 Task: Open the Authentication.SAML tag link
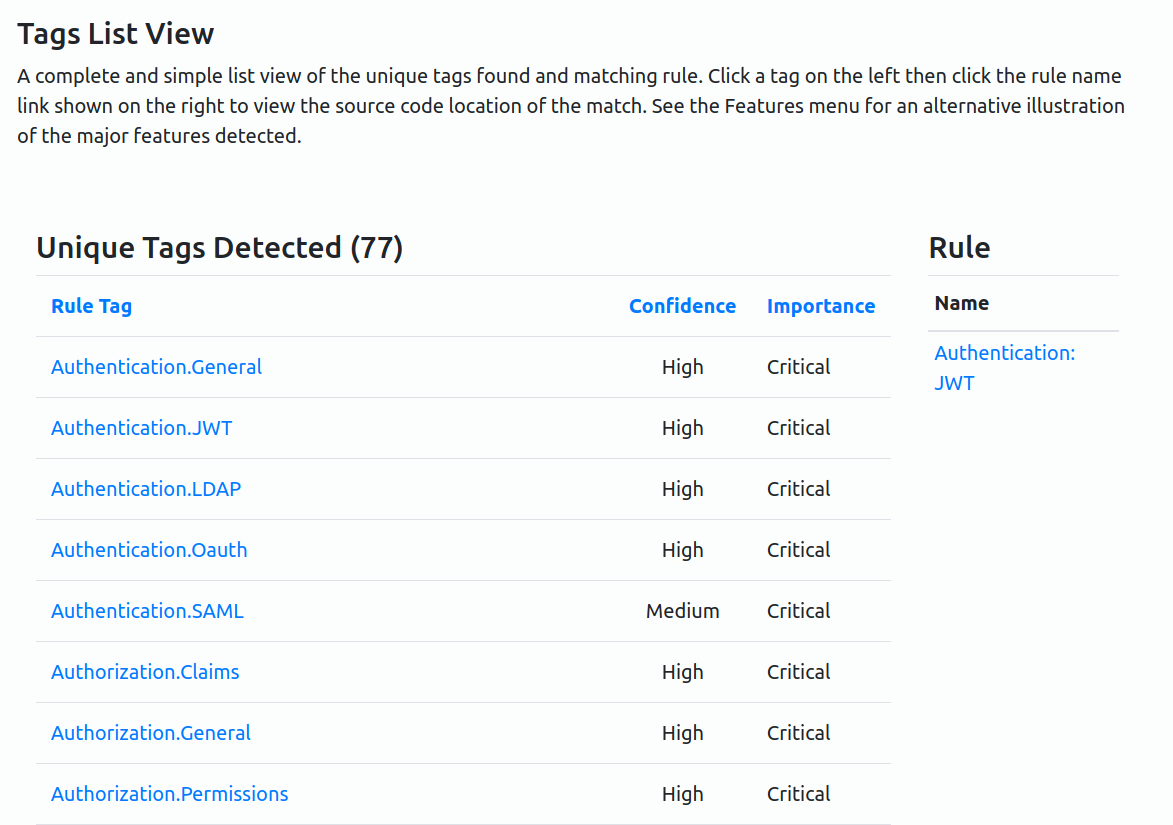point(147,610)
